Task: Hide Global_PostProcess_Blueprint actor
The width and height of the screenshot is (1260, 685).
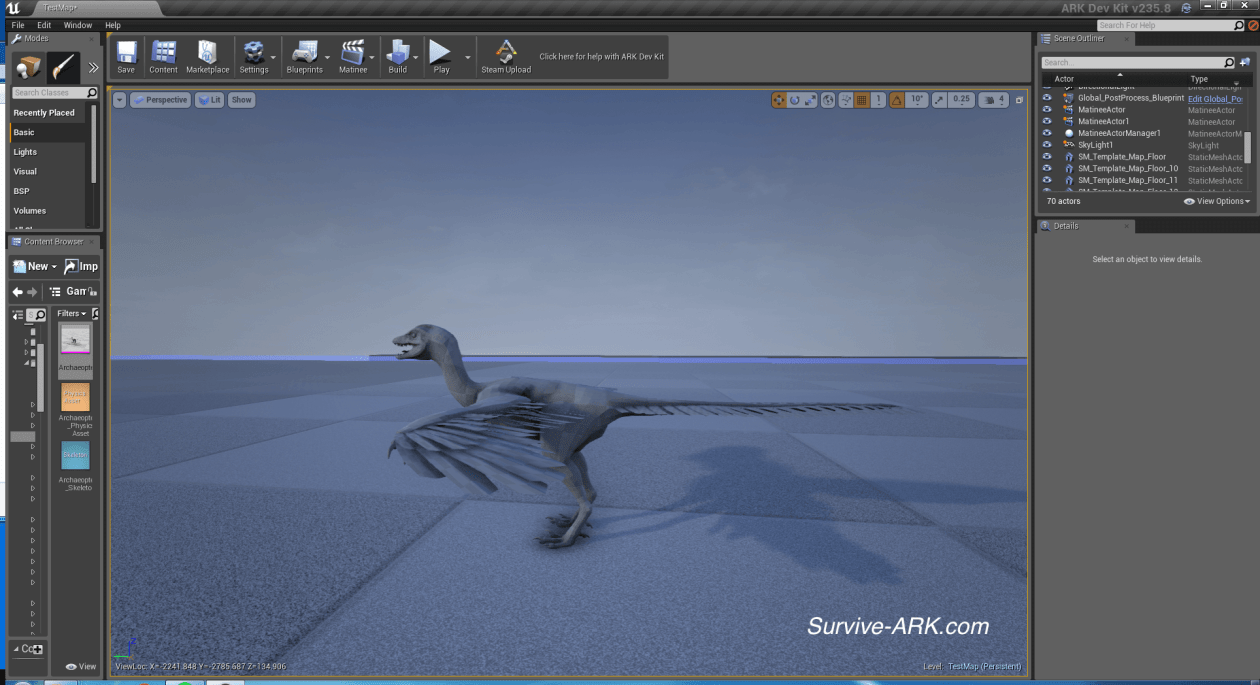Action: coord(1047,98)
